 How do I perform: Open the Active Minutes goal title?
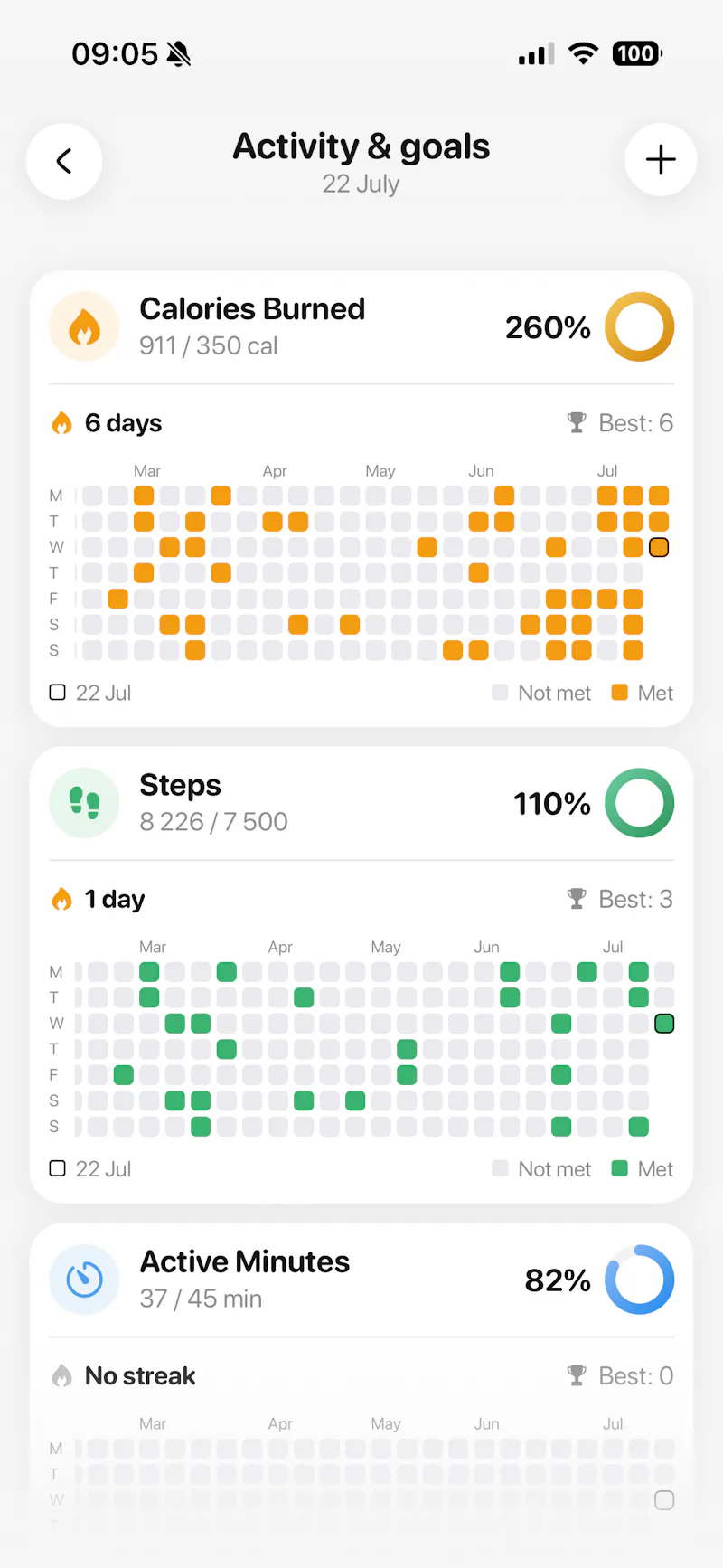(x=245, y=1261)
